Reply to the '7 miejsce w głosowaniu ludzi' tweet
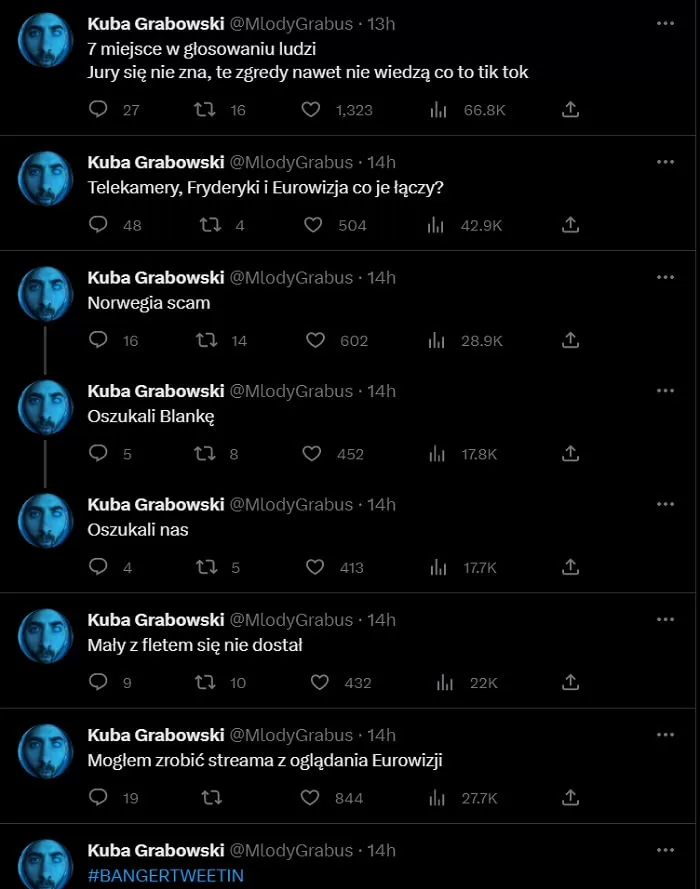The width and height of the screenshot is (700, 889). [x=98, y=109]
